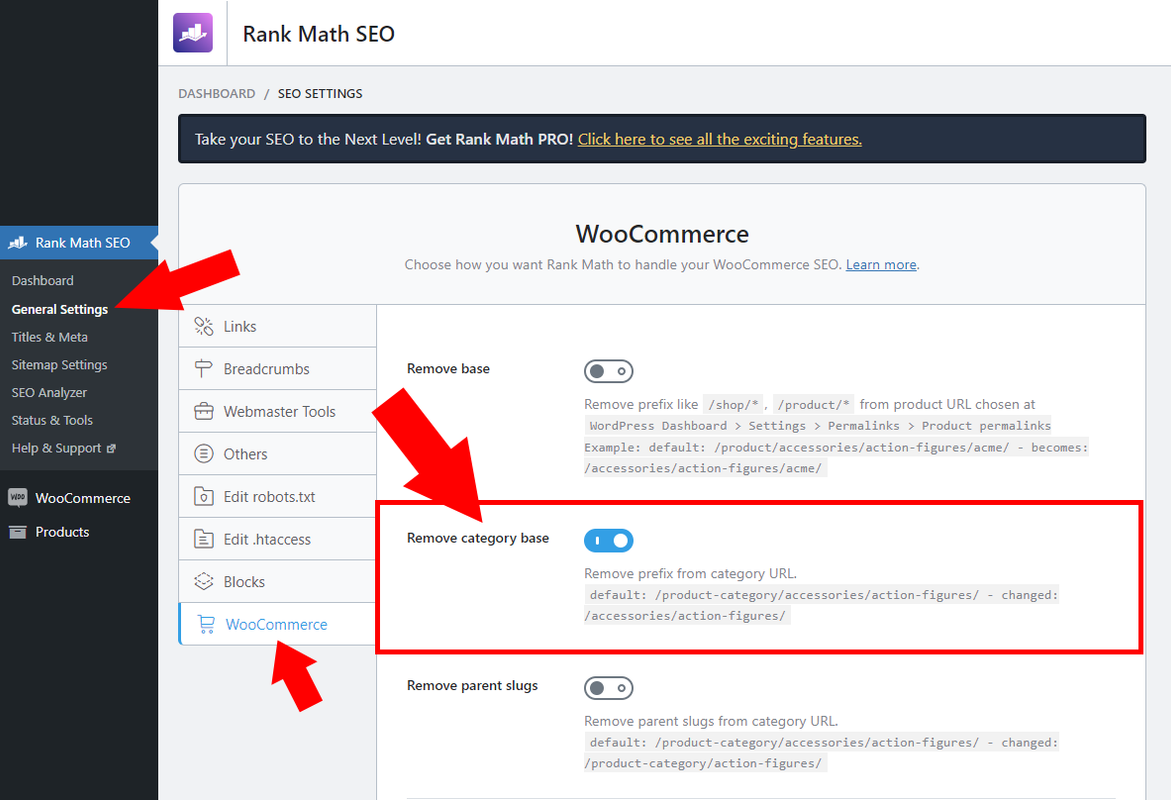Click the Rank Math SEO sidebar chart icon
This screenshot has width=1171, height=800.
pos(17,243)
